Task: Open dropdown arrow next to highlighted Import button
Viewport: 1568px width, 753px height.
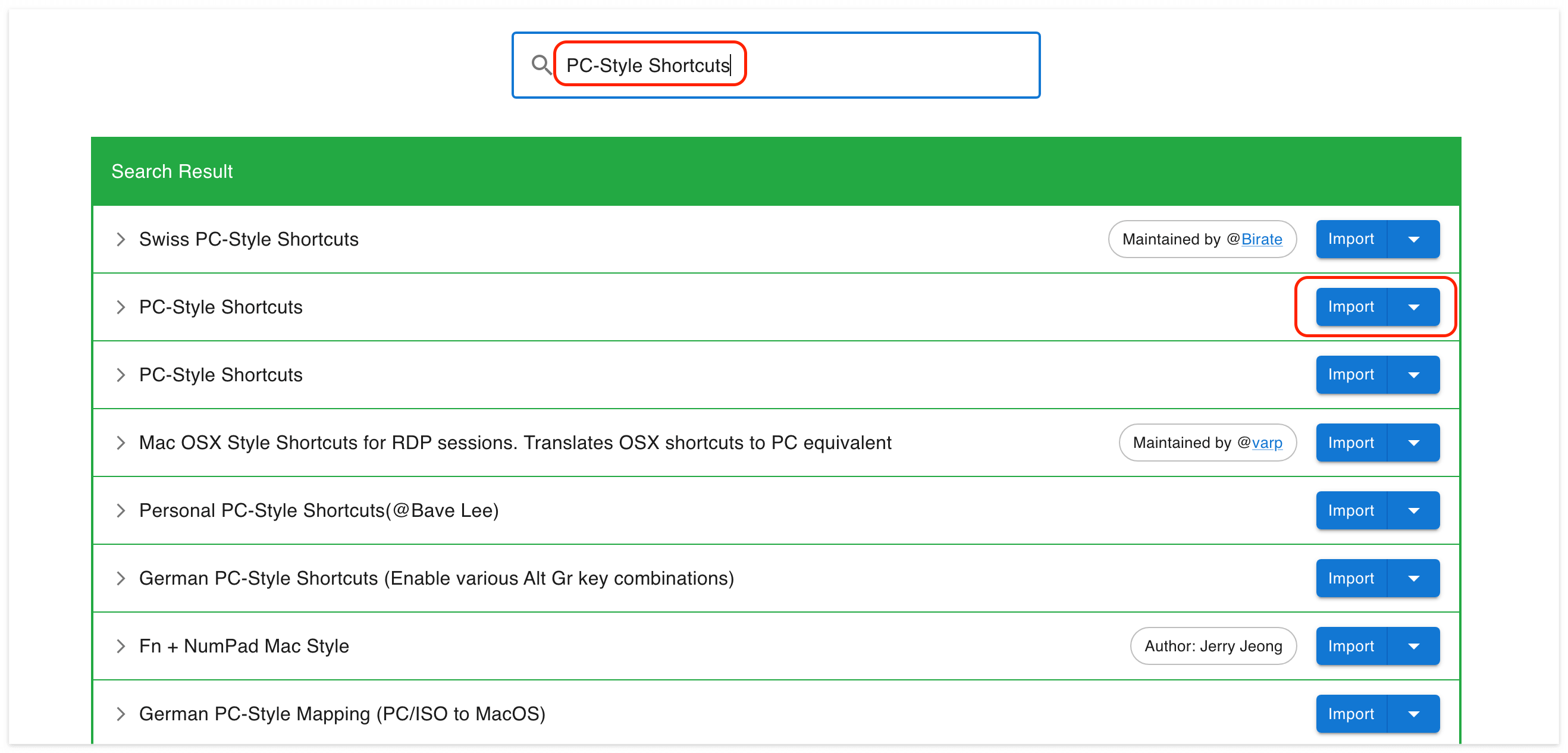Action: (1413, 307)
